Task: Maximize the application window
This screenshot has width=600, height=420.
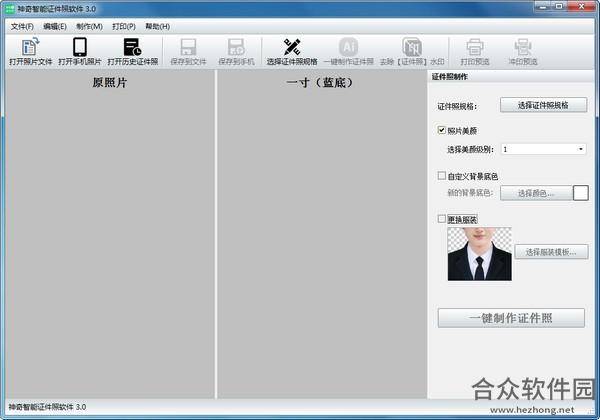Action: tap(559, 6)
